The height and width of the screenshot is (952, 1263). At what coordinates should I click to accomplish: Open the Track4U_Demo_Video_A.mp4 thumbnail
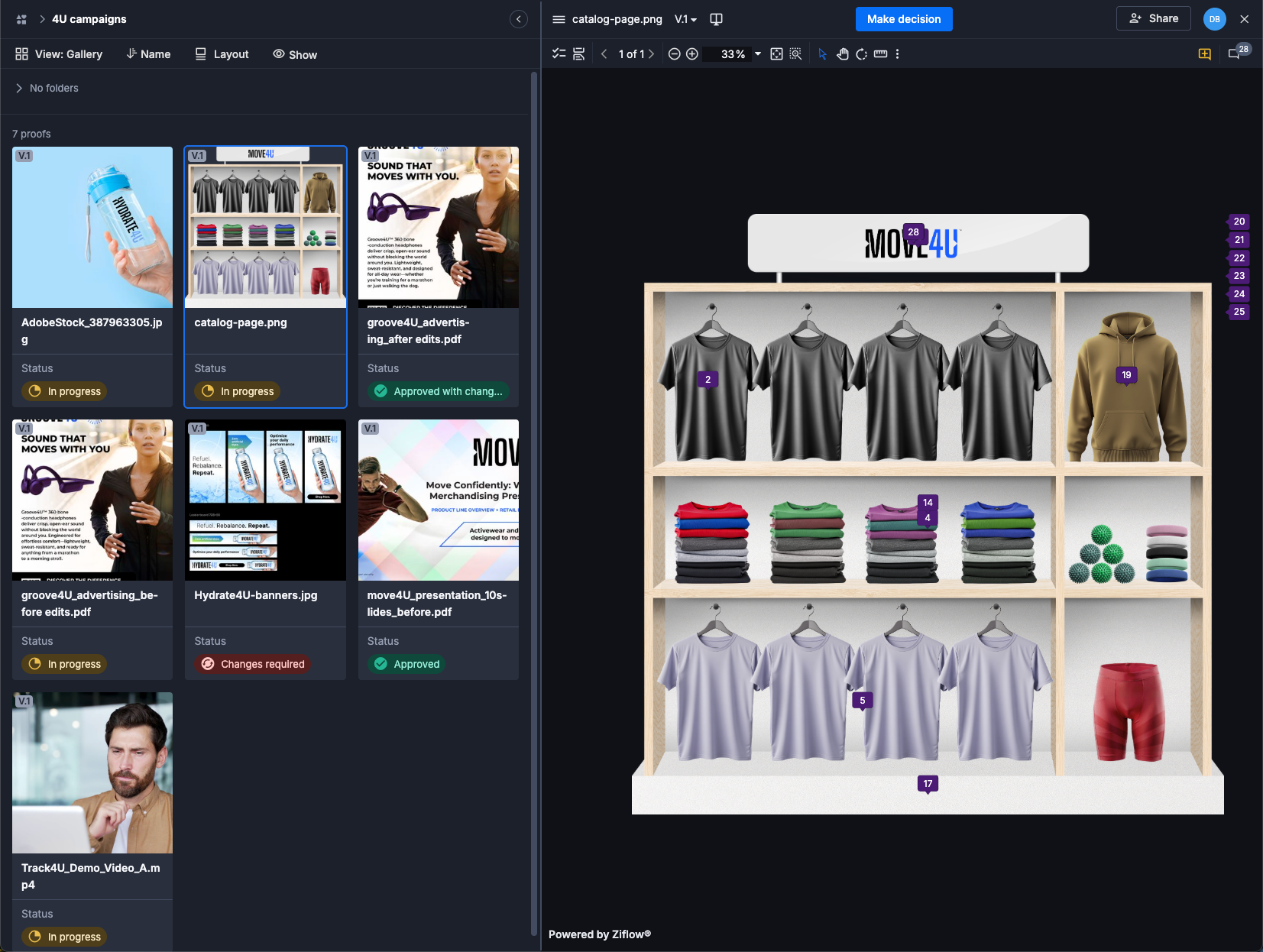pyautogui.click(x=92, y=772)
